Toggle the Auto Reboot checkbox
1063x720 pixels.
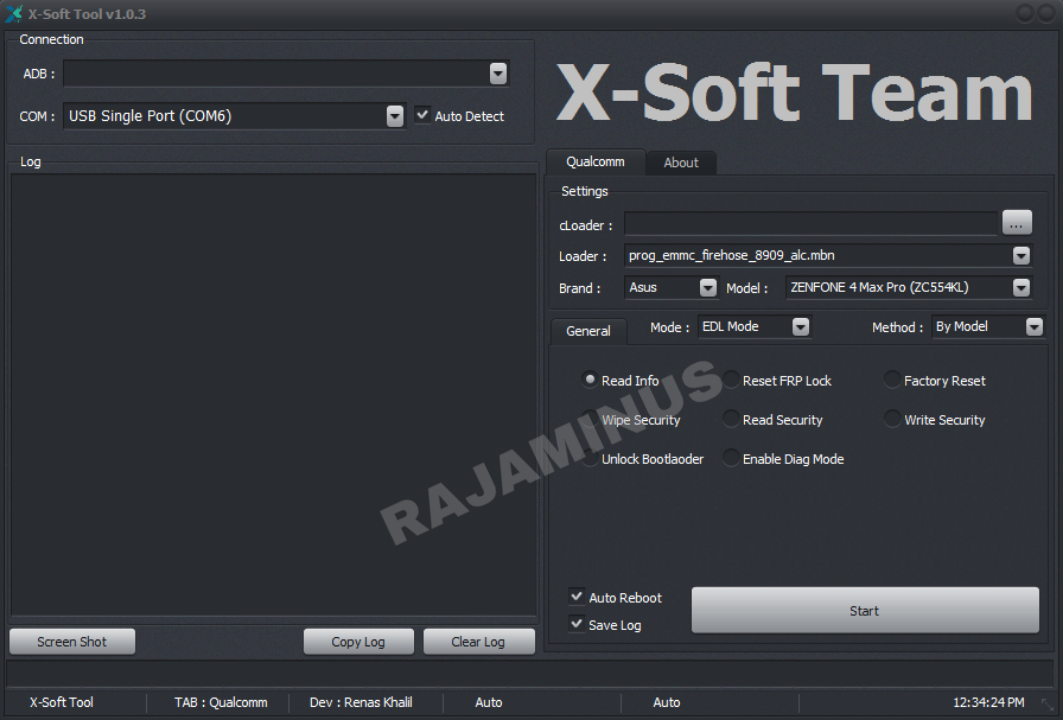(x=576, y=597)
